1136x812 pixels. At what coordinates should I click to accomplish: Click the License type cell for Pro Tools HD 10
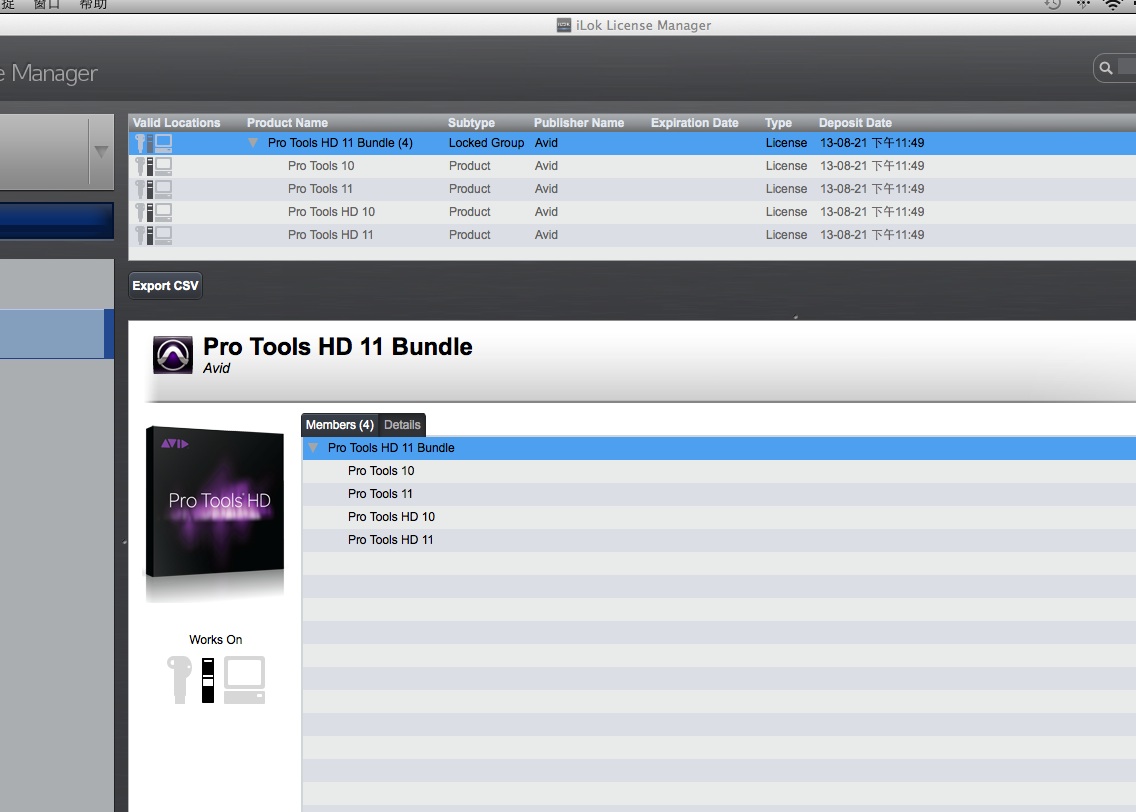point(786,212)
